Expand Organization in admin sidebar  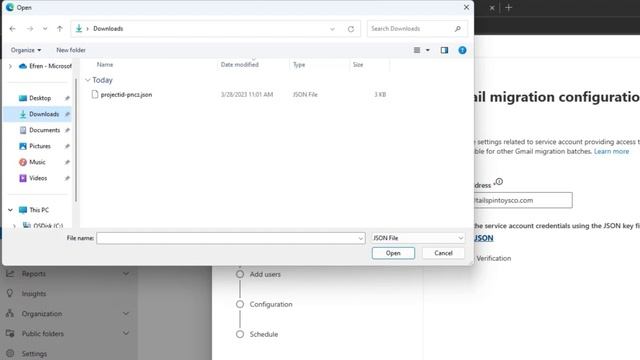tap(126, 313)
